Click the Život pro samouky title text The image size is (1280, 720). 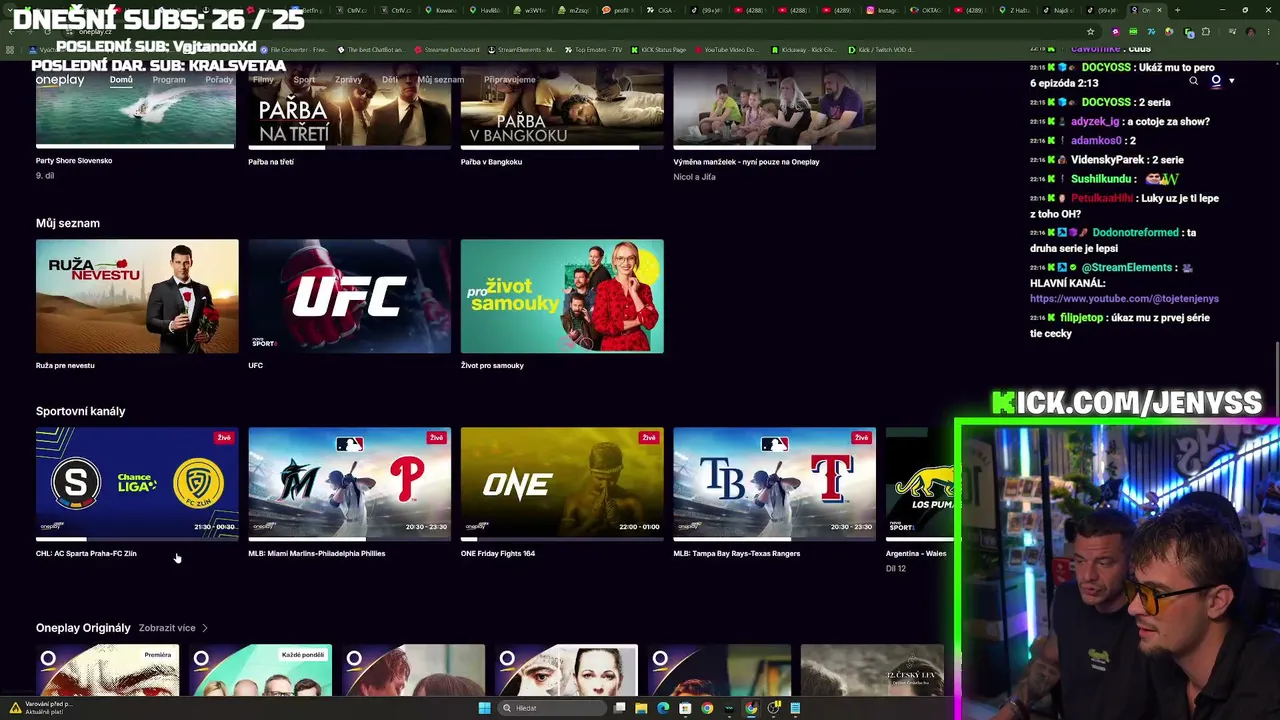(x=492, y=366)
